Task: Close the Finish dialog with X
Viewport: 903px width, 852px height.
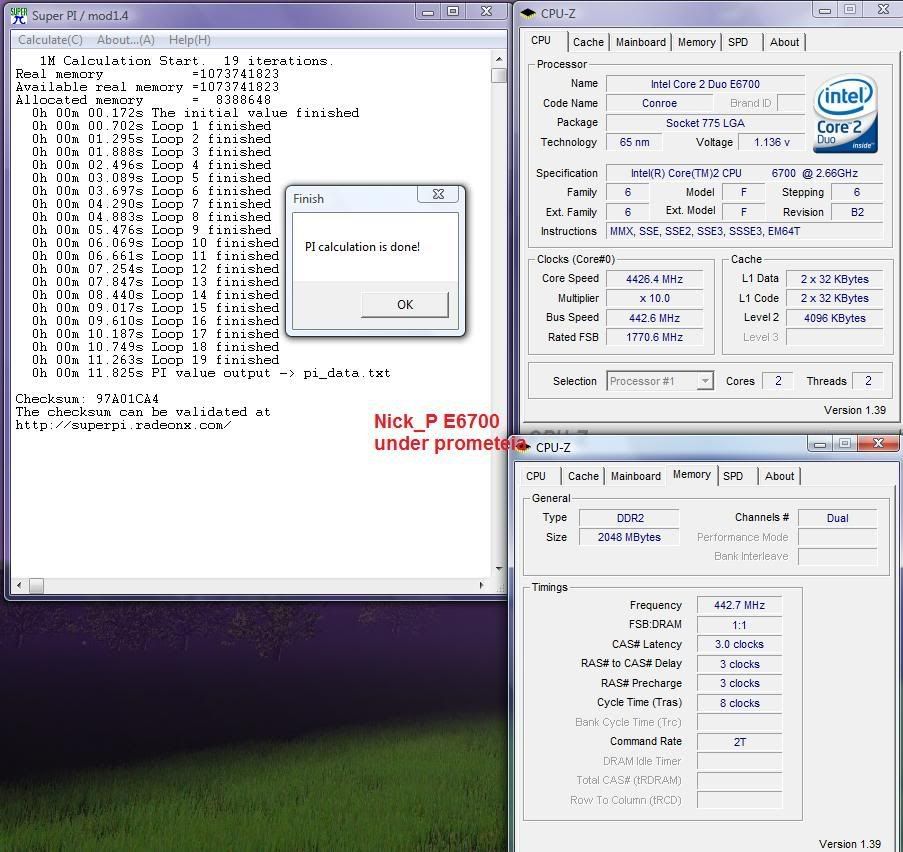Action: tap(438, 196)
